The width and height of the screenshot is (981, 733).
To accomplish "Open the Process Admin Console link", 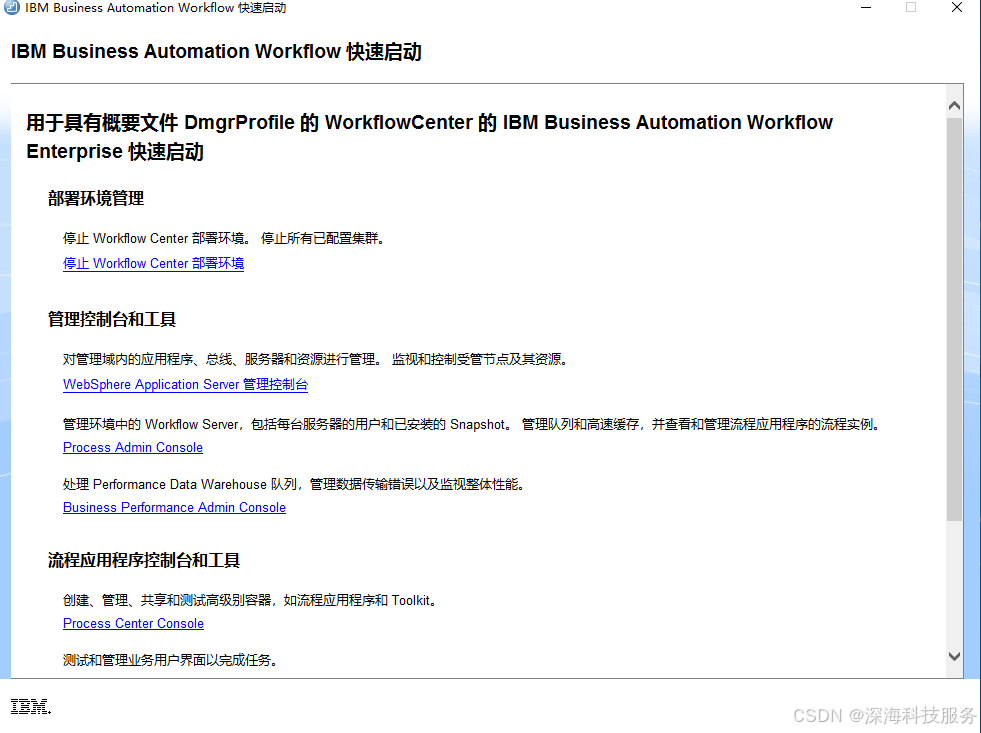I will 133,448.
